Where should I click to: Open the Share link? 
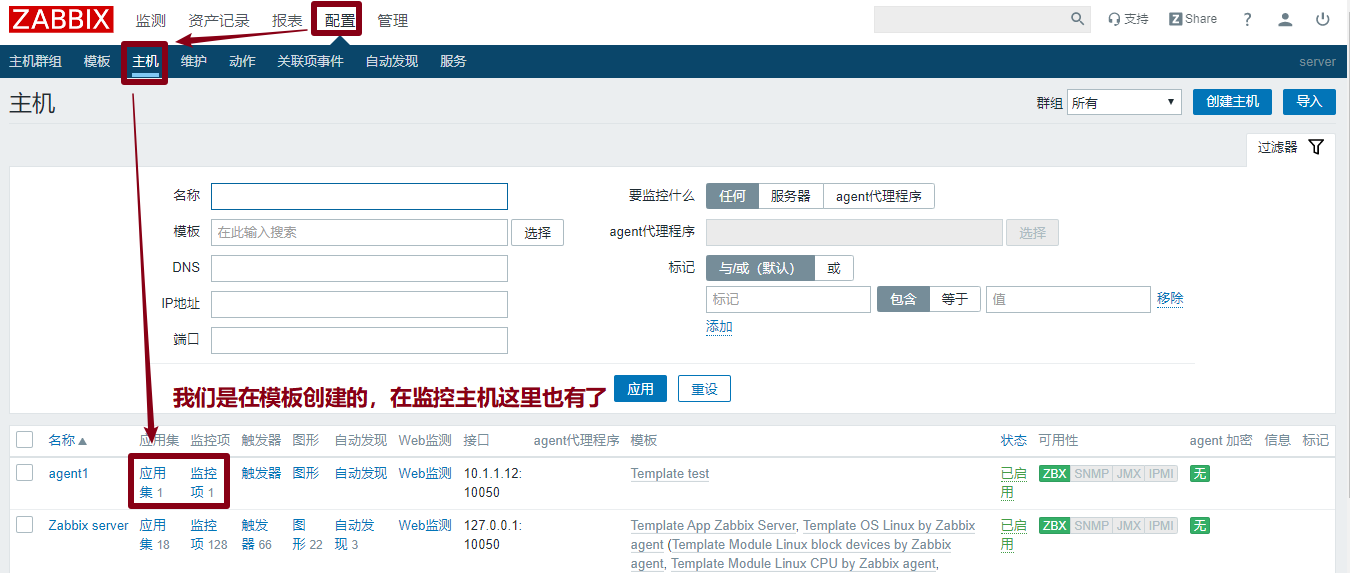pyautogui.click(x=1193, y=19)
